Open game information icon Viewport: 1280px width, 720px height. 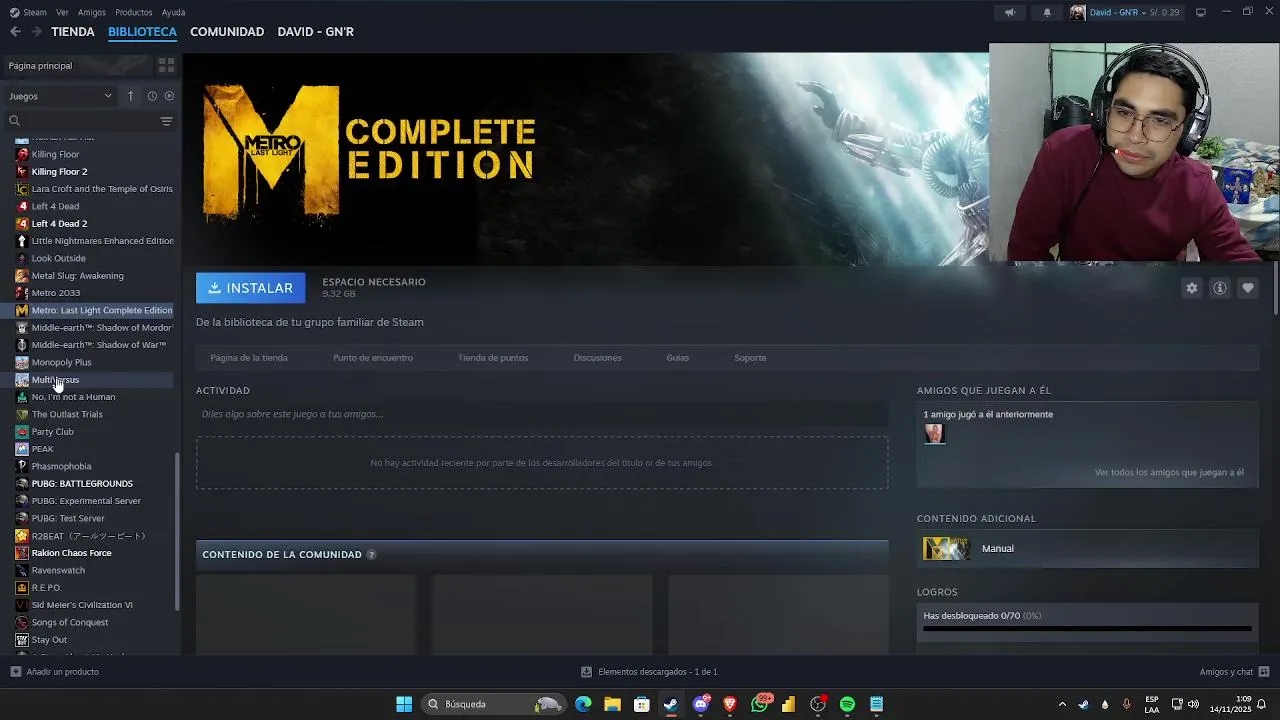pos(1219,288)
